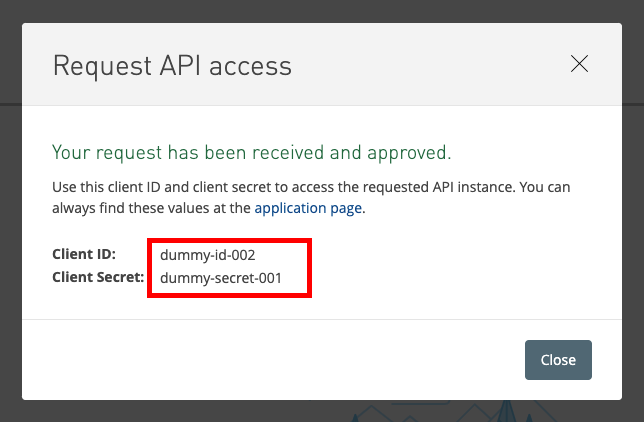Open the application page link
Image resolution: width=644 pixels, height=422 pixels.
coord(309,208)
